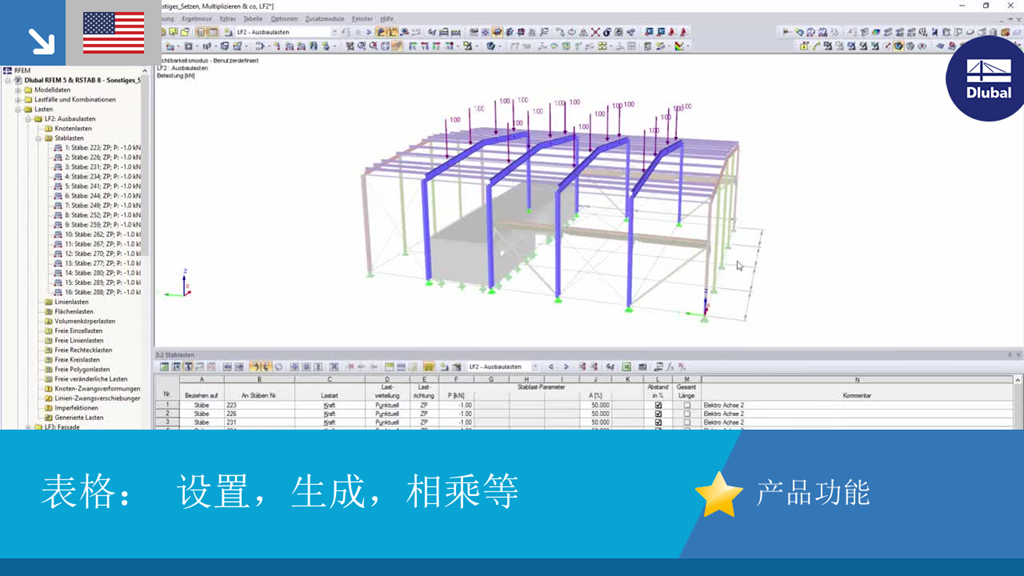Uncheck Abstand in % checkbox in row 1
This screenshot has height=576, width=1024.
658,406
